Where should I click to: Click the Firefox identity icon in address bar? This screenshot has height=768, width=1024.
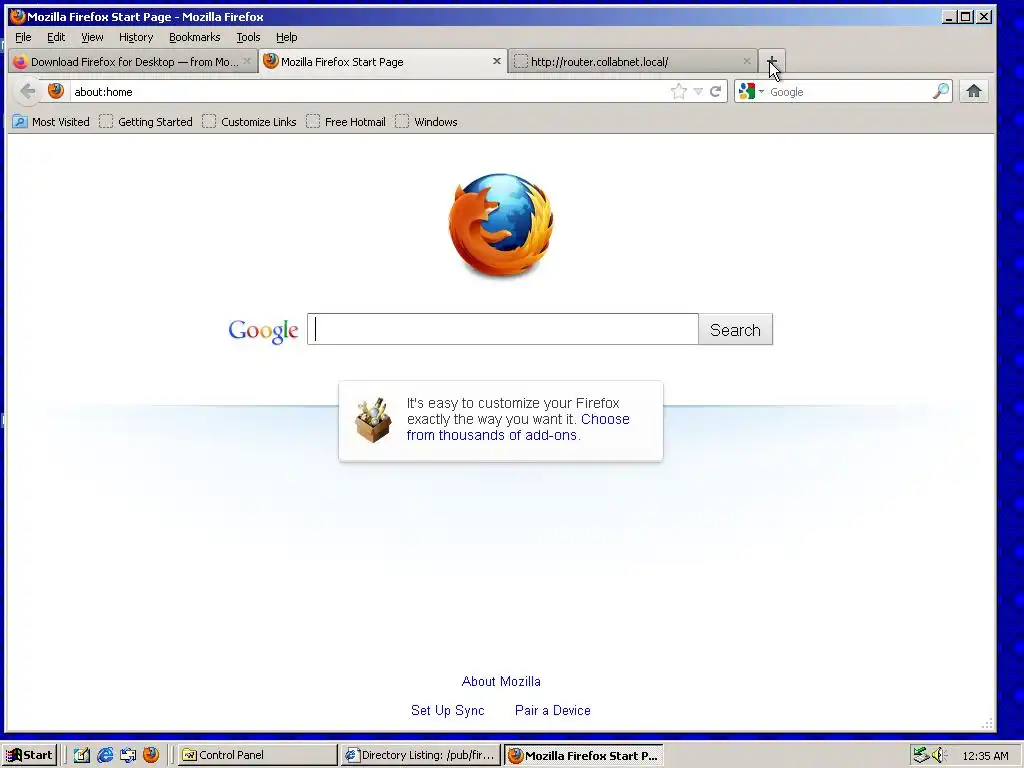point(56,91)
